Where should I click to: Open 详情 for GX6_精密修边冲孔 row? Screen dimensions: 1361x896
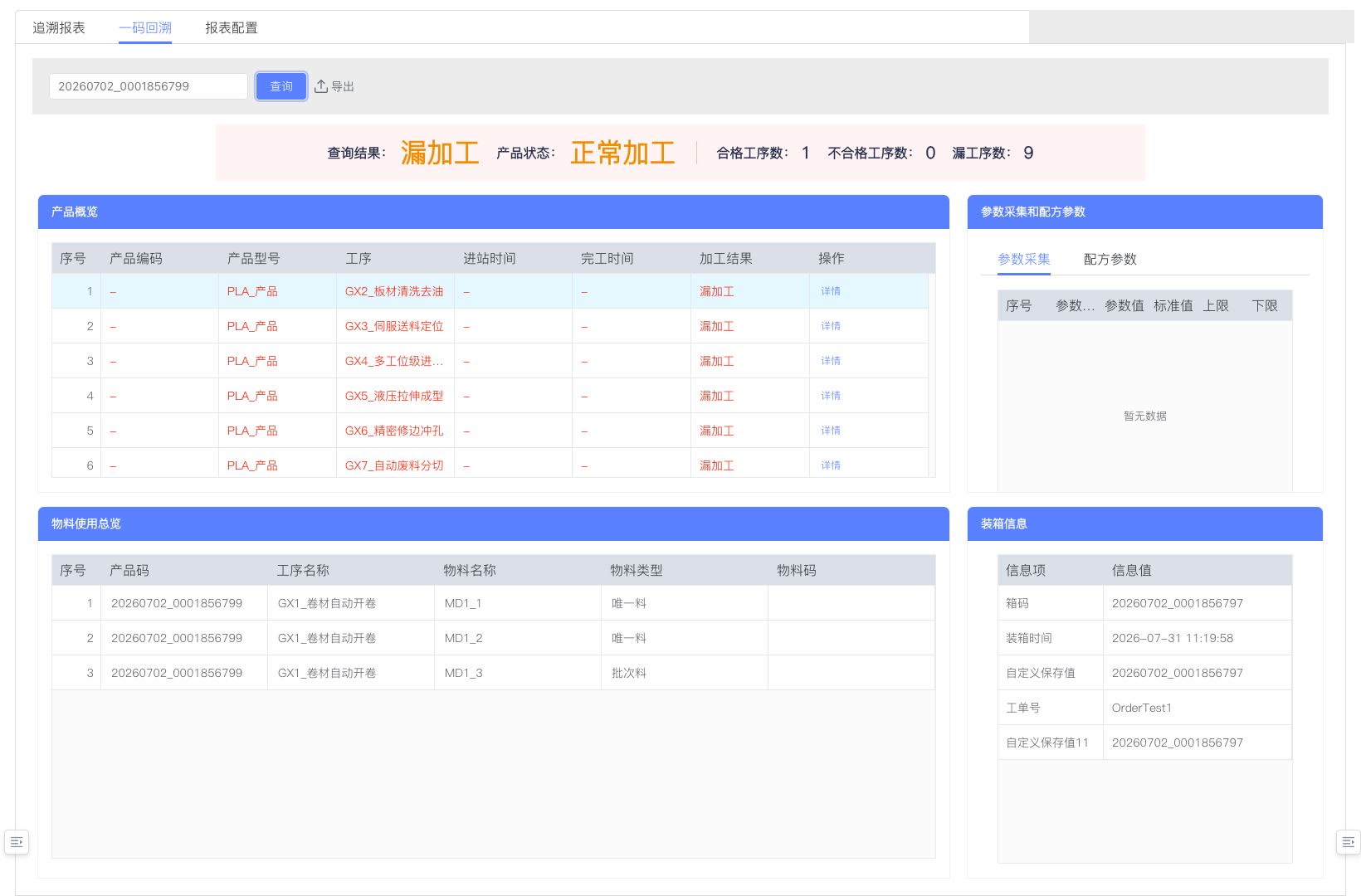point(831,431)
